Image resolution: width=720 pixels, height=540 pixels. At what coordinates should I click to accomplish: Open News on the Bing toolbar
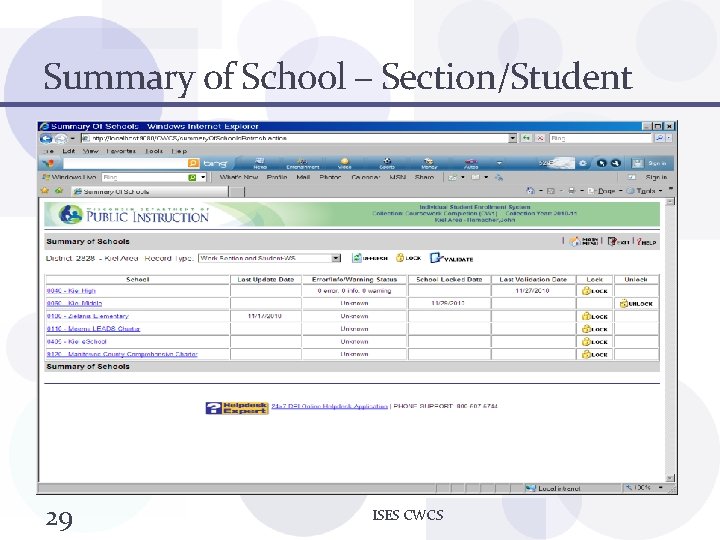[260, 163]
